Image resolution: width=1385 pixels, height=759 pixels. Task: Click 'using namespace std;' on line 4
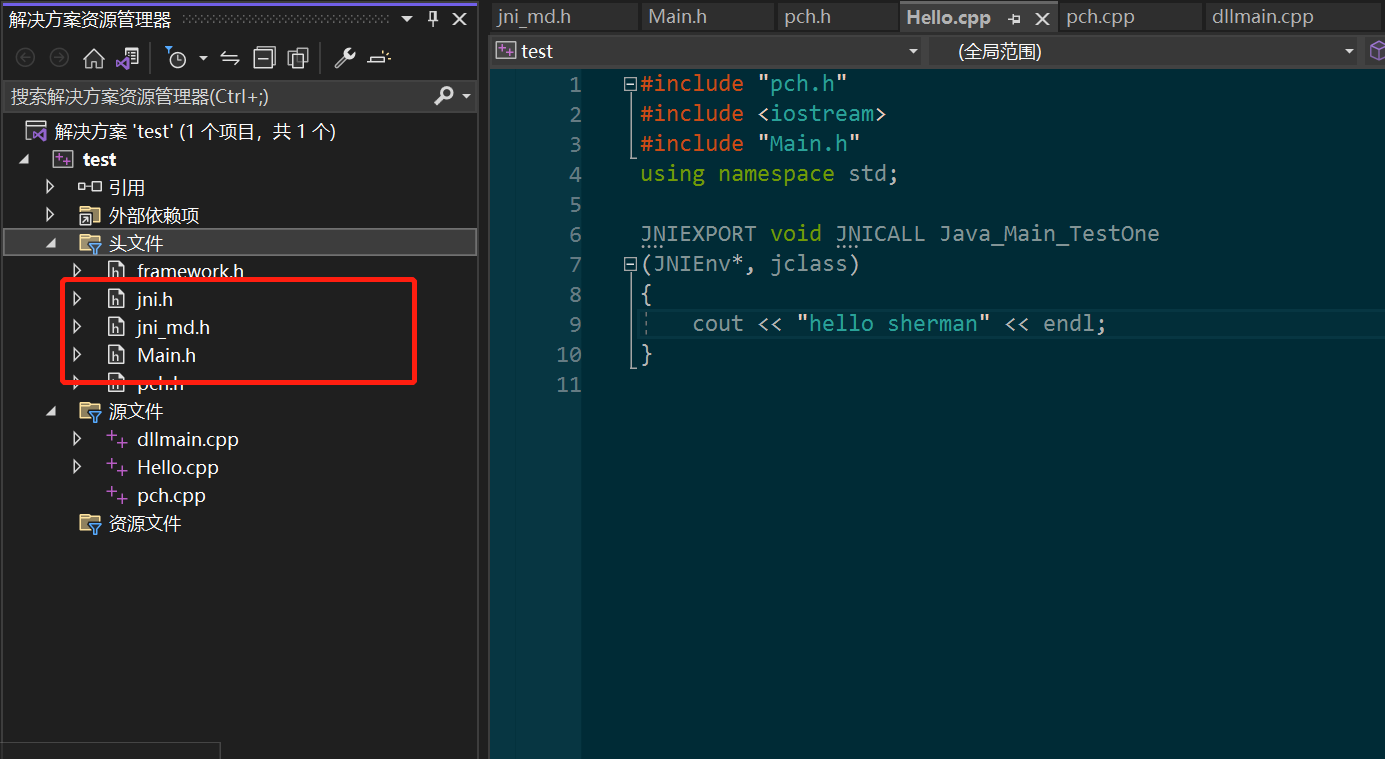pos(770,174)
